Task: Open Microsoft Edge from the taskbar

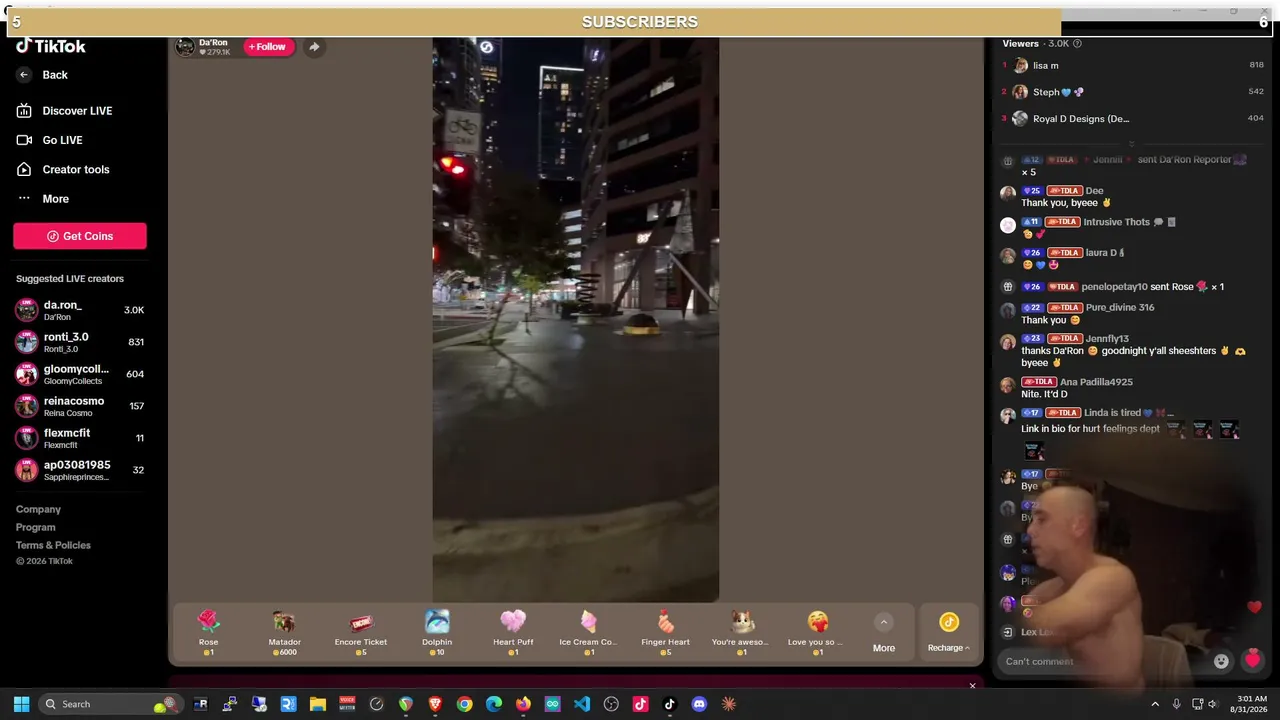Action: [494, 704]
